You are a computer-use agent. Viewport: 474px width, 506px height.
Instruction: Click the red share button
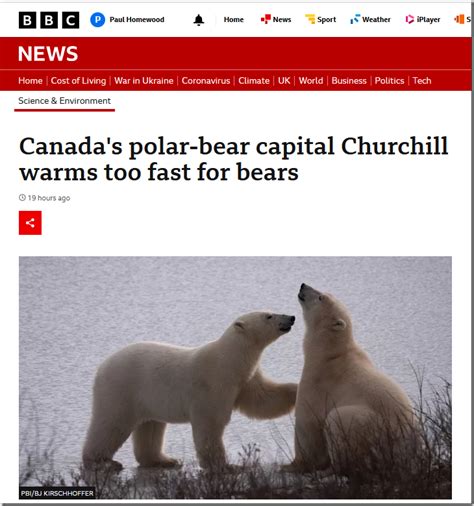(30, 223)
